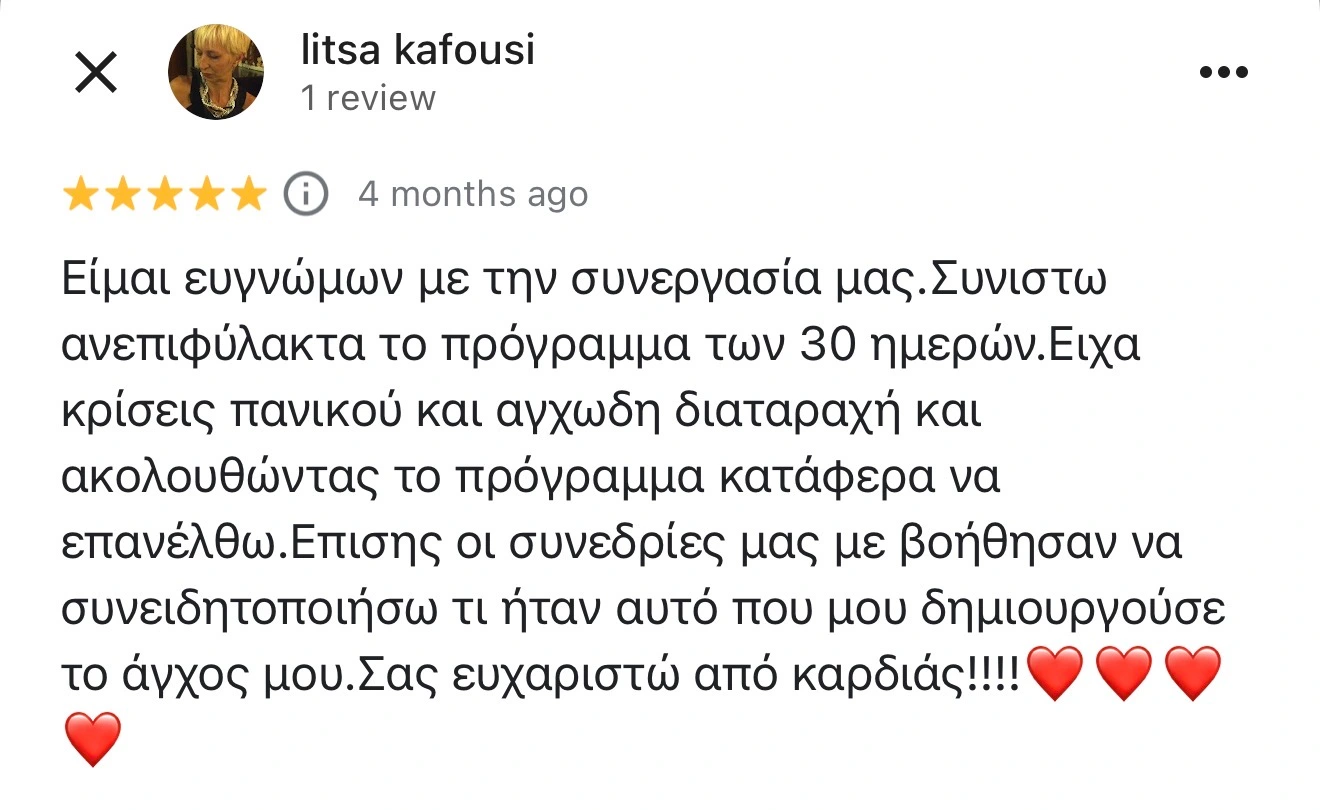Click the "1 review" count text

[x=369, y=99]
